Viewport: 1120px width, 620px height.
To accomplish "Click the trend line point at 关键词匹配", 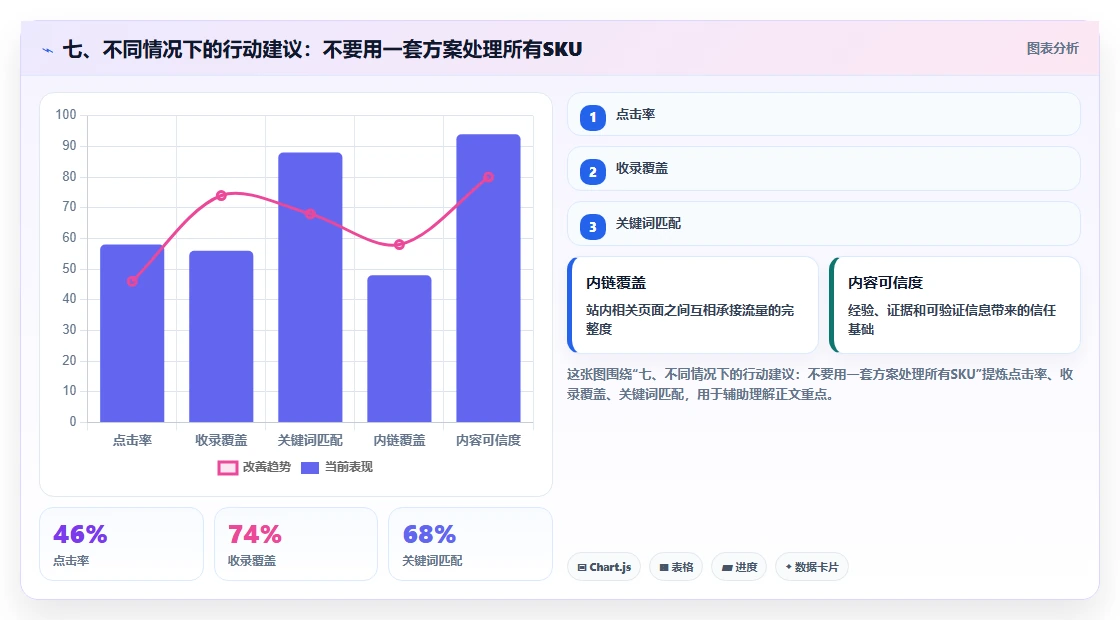I will [x=310, y=214].
